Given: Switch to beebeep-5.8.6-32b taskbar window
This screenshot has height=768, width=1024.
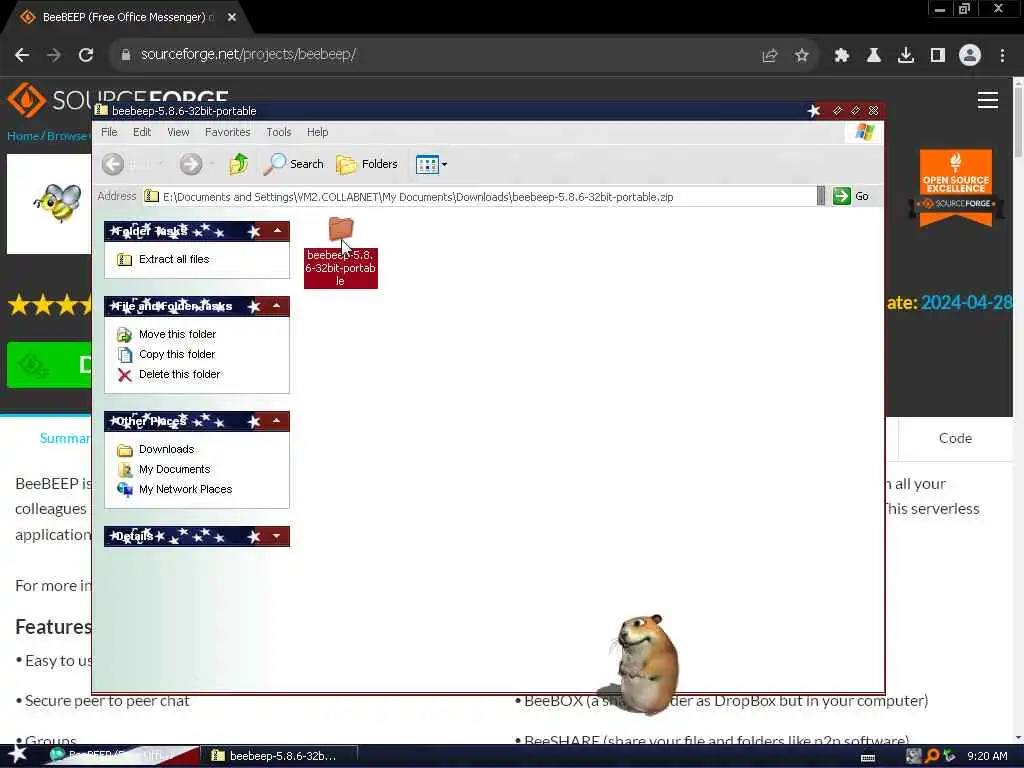Looking at the screenshot, I should (x=279, y=756).
